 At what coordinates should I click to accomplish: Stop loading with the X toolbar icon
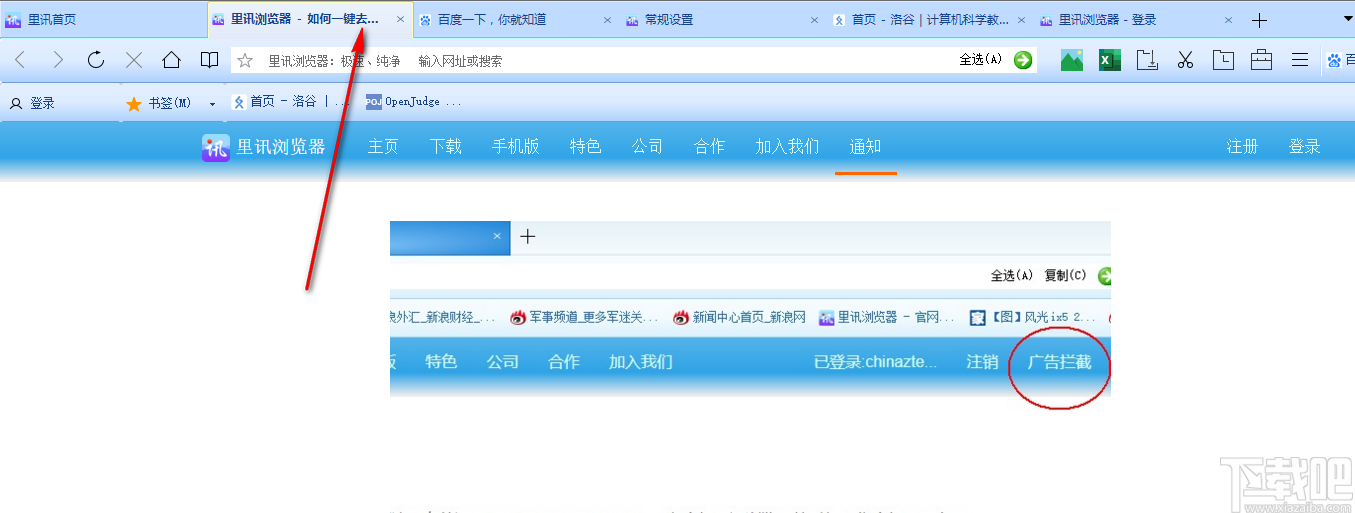(134, 60)
